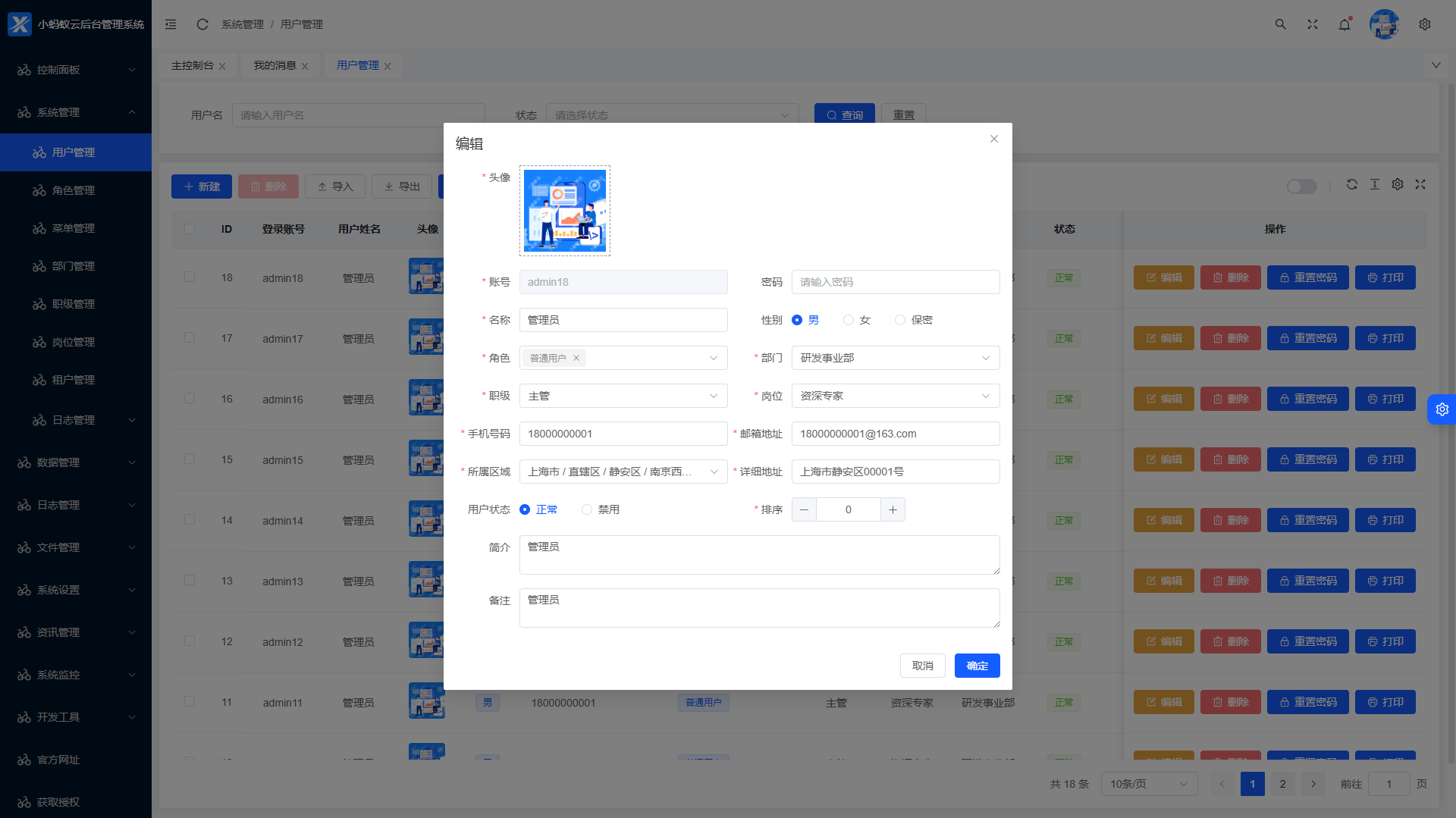Select the 女 gender radio button

coord(849,320)
